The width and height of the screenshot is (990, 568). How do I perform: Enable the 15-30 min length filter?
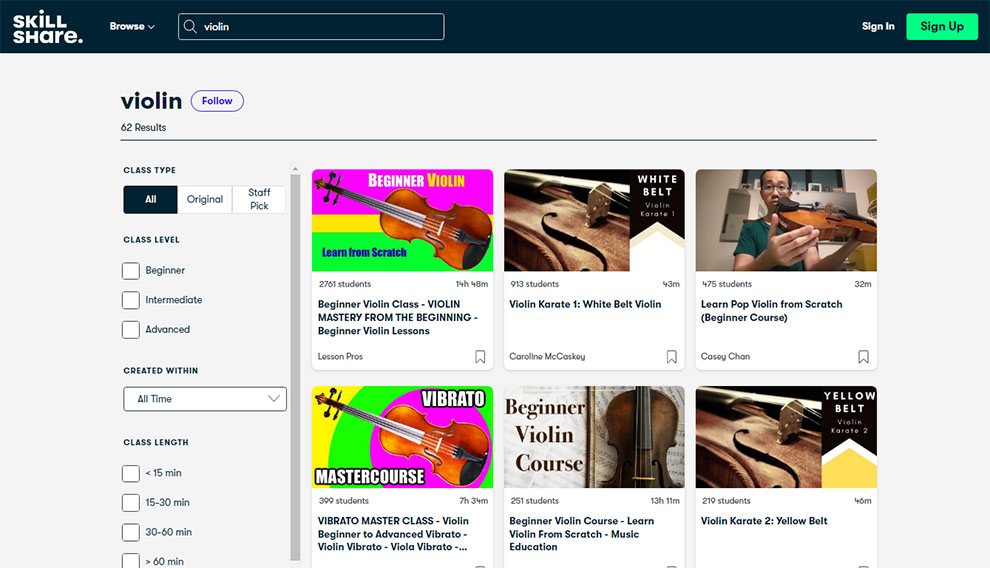coord(131,502)
